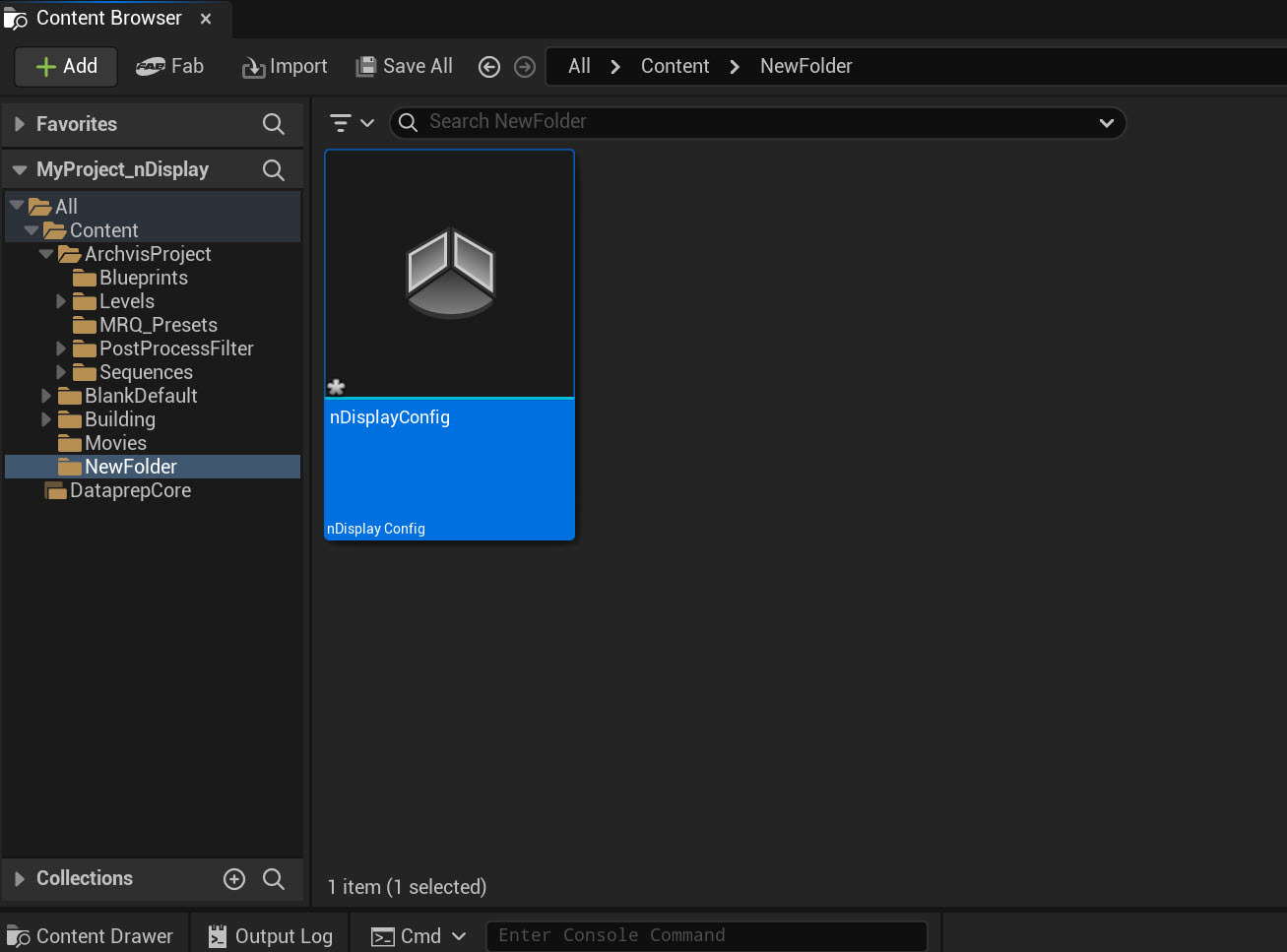1287x952 pixels.
Task: Expand the PostProcessFilter folder
Action: (x=61, y=349)
